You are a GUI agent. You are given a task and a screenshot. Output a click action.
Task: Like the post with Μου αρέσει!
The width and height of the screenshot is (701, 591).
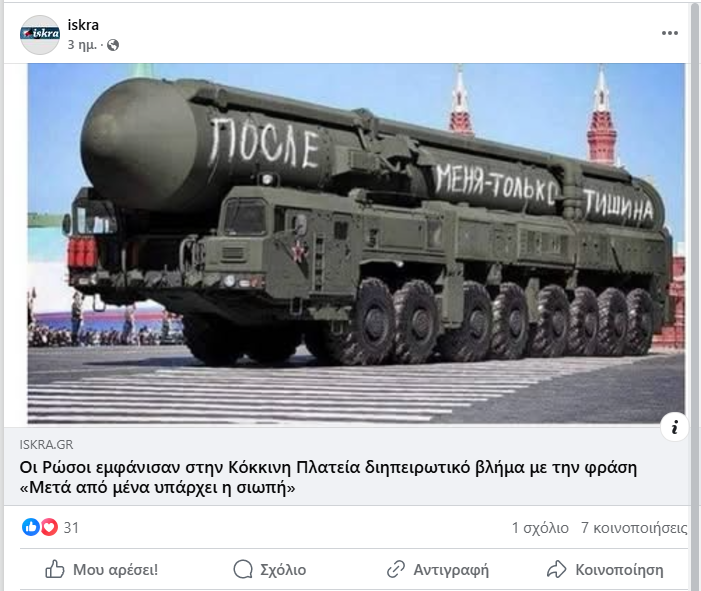point(101,570)
